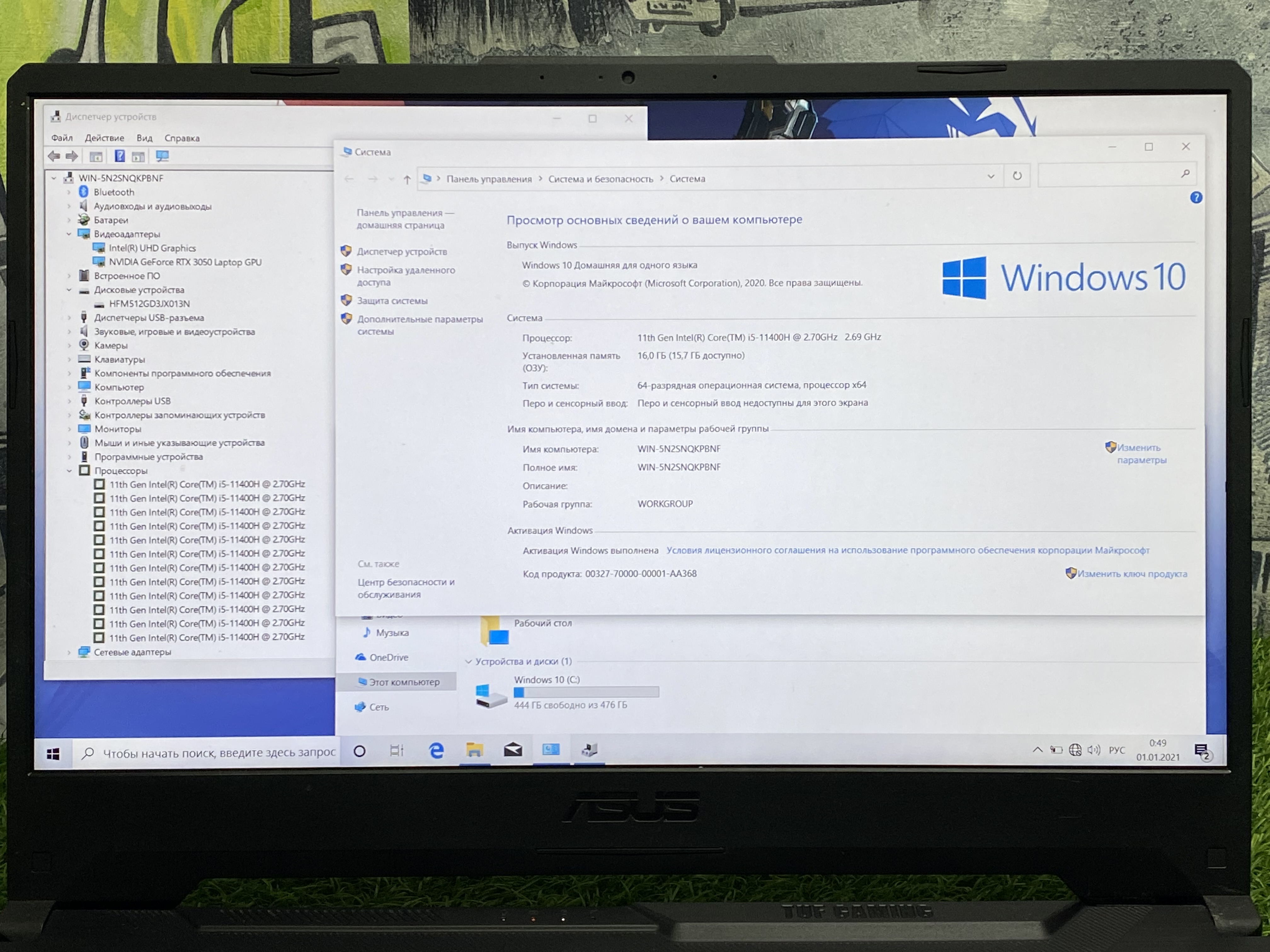Screen dimensions: 1270x952
Task: Click the Windows 10 (C:) drive usage bar
Action: click(x=586, y=693)
